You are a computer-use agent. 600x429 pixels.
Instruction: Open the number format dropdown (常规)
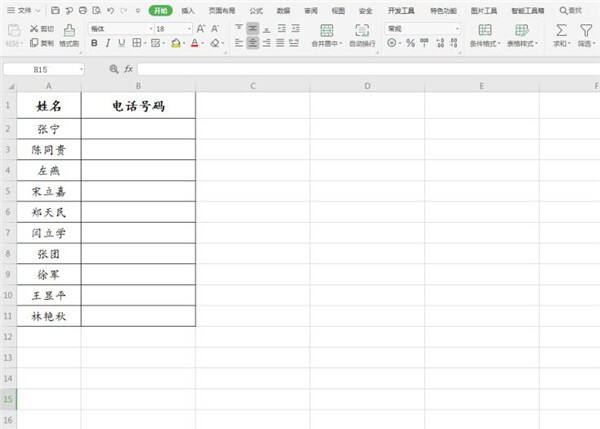tap(457, 29)
